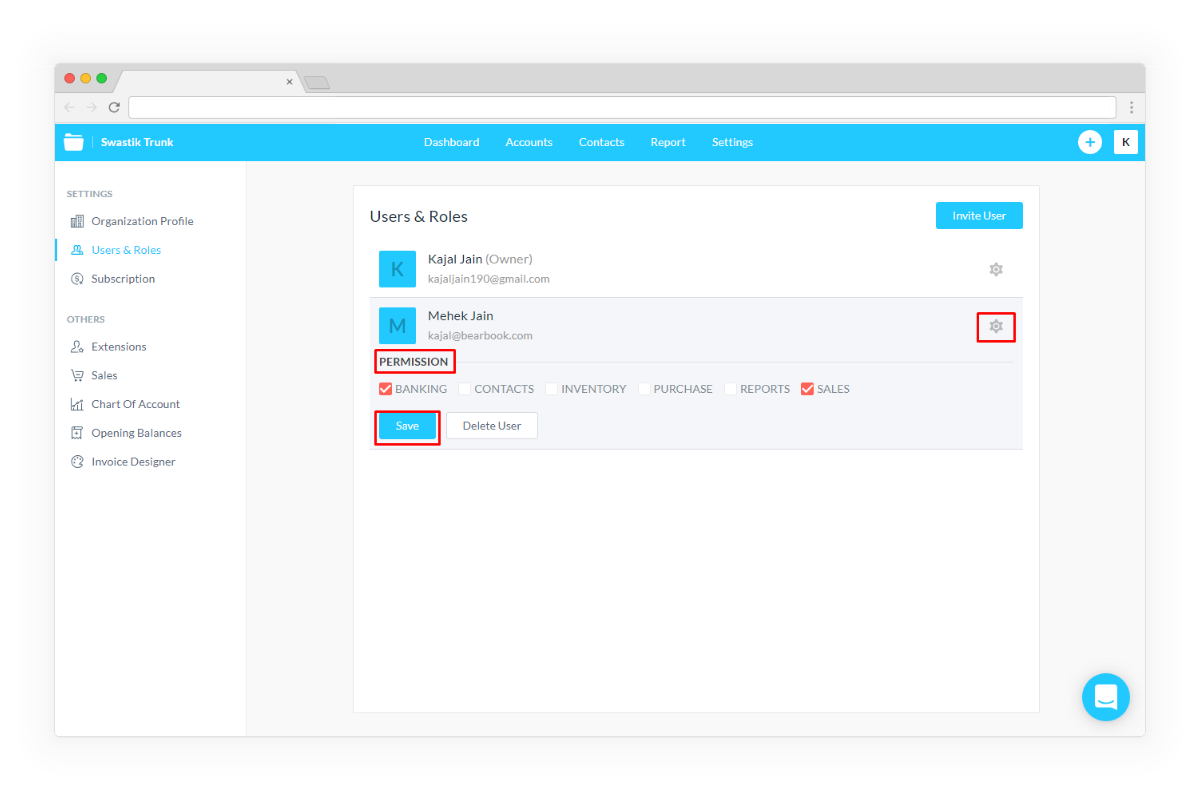Open settings gear for Mehek Jain

pyautogui.click(x=996, y=326)
